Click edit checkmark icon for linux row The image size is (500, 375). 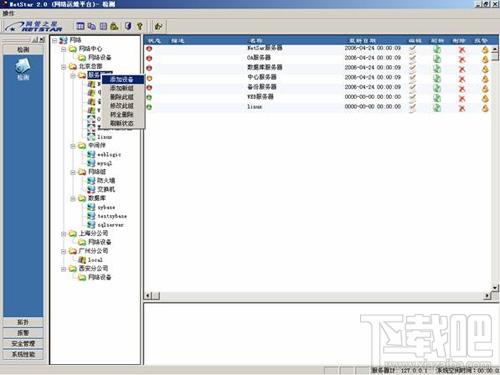click(413, 108)
